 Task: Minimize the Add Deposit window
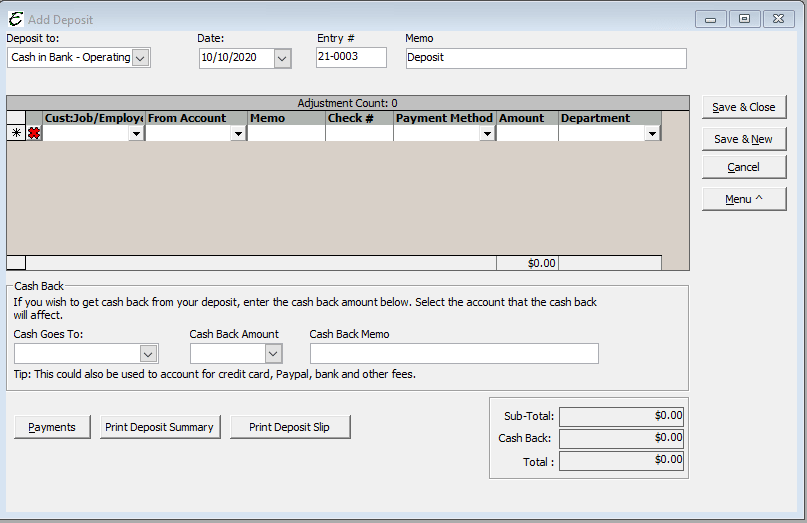711,19
